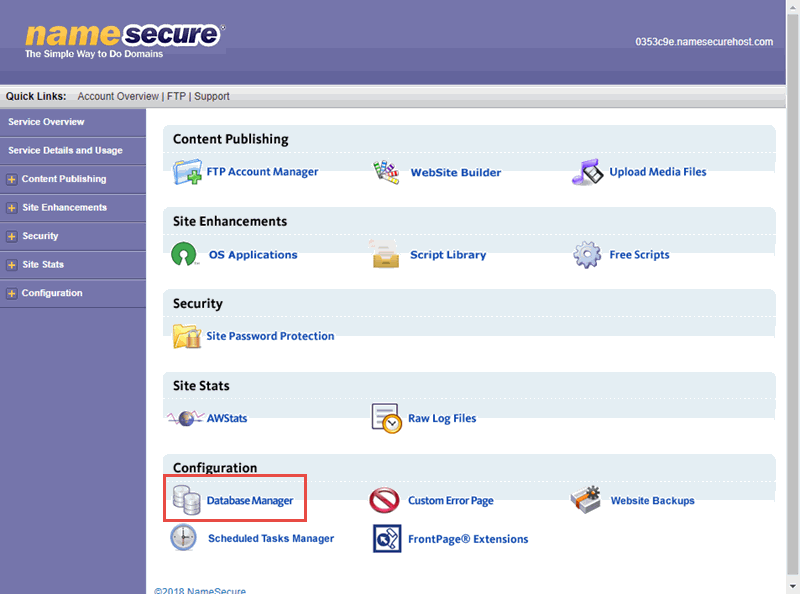Select the Free Scripts gear icon
Viewport: 800px width, 594px height.
587,254
